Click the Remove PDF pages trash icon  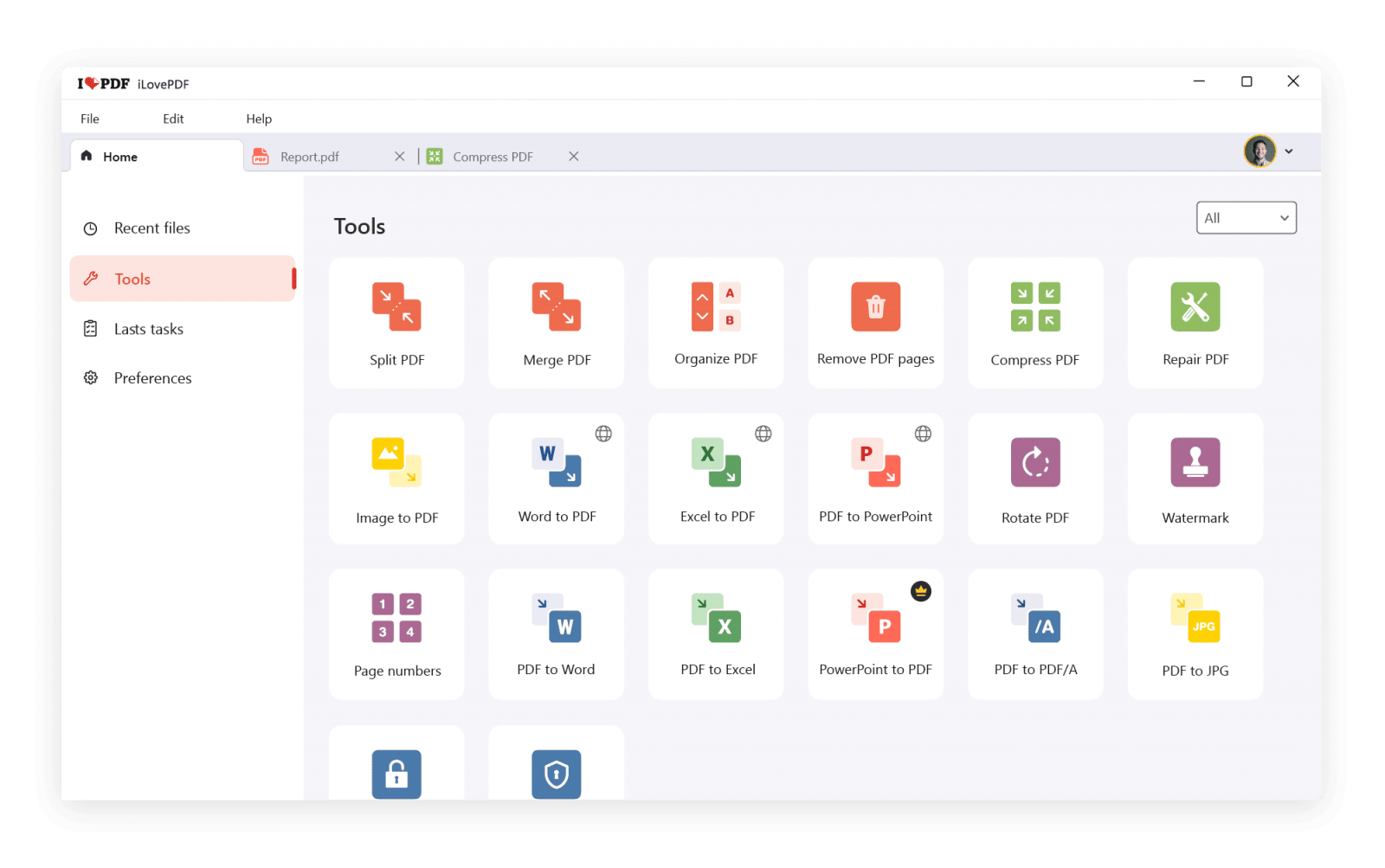876,306
